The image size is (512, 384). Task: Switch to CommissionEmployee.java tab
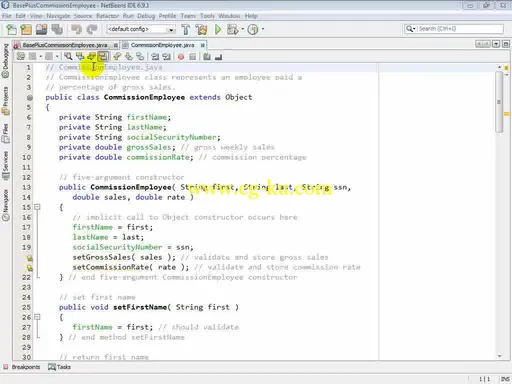(x=162, y=45)
